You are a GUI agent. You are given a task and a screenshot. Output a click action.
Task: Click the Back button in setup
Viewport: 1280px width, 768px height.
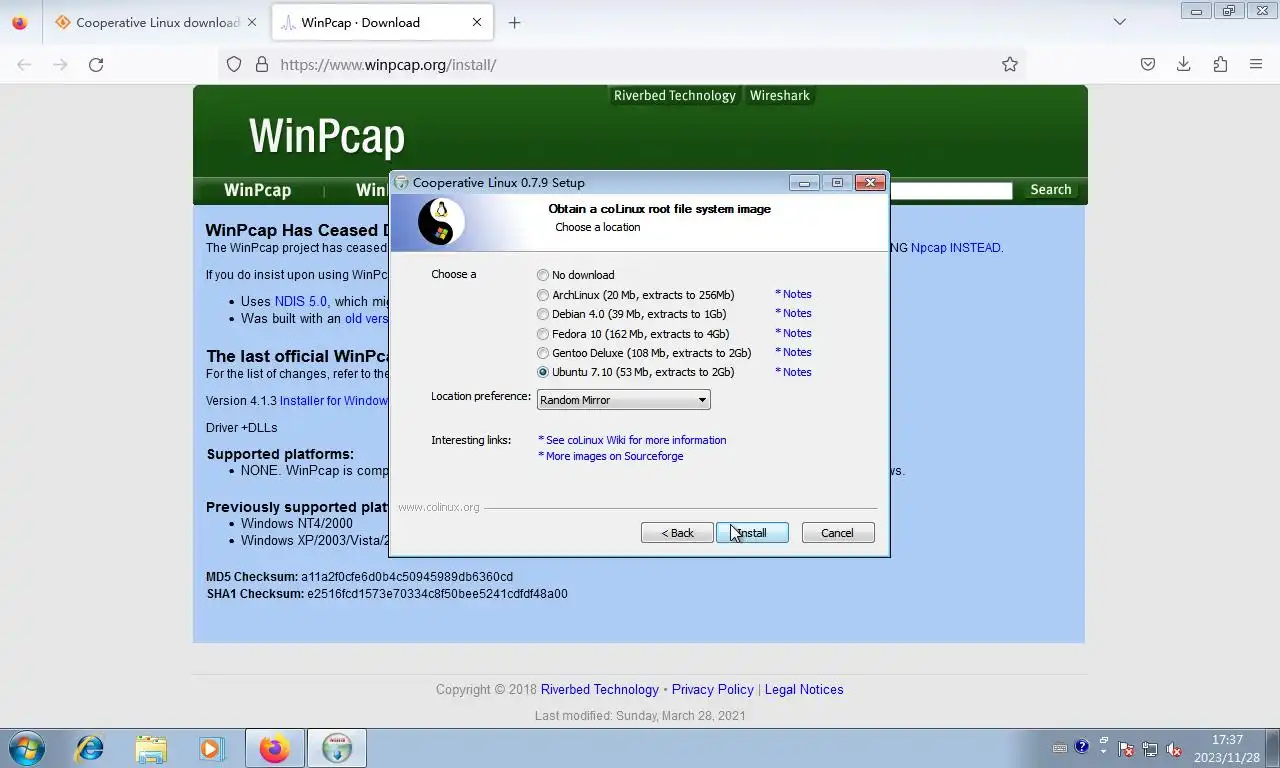[677, 533]
